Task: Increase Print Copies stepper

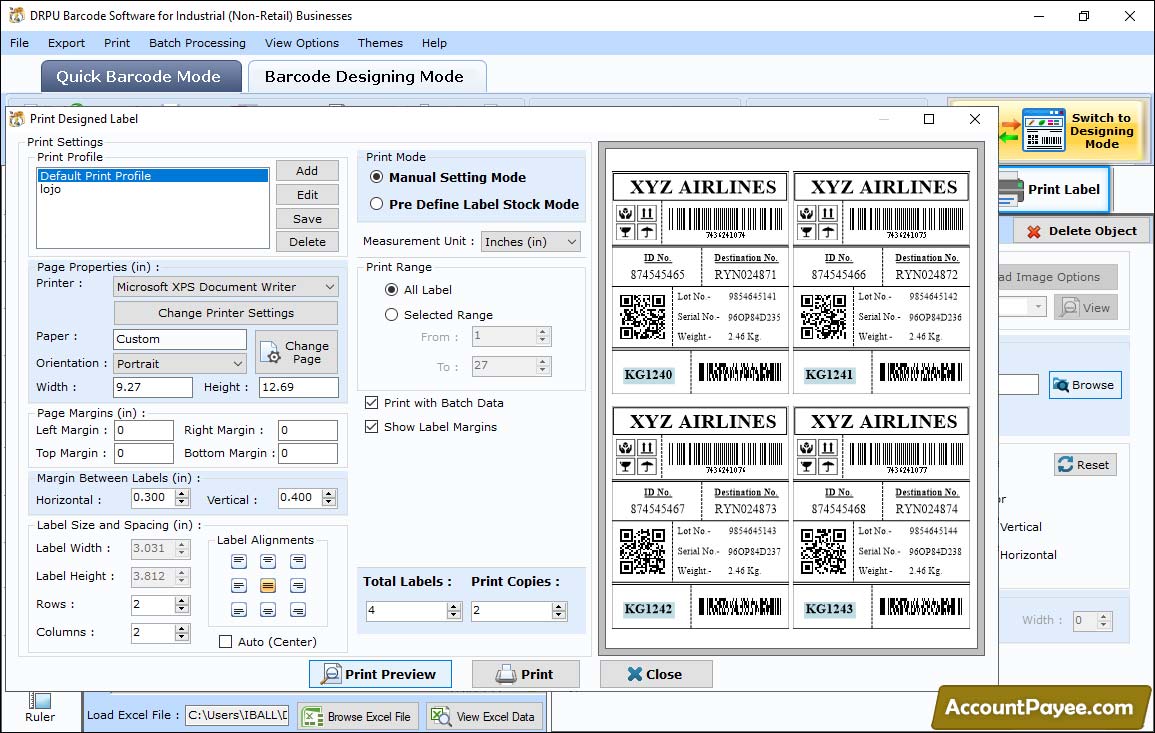Action: click(x=558, y=606)
